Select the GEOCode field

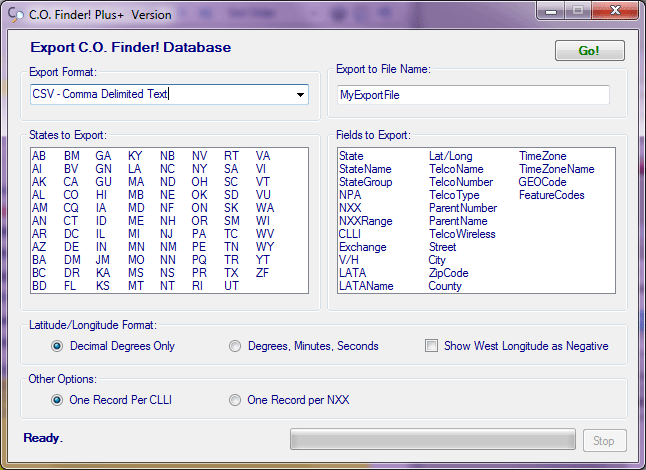(542, 182)
